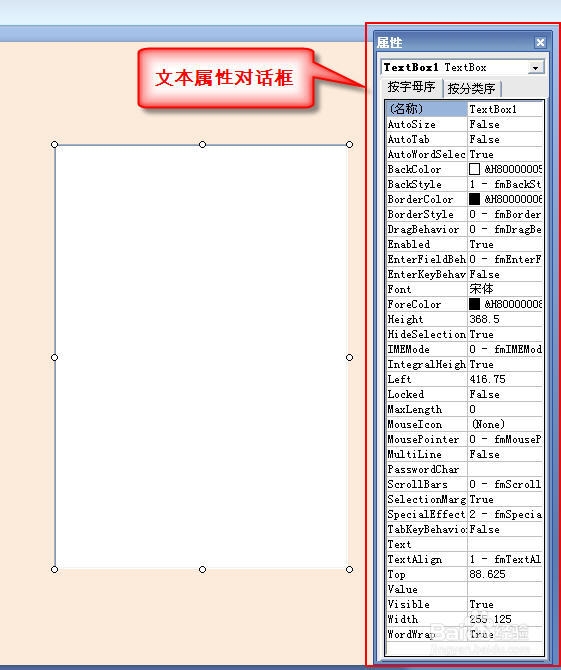Viewport: 561px width, 670px height.
Task: Click the left-middle sizing handle of text box
Action: (54, 357)
